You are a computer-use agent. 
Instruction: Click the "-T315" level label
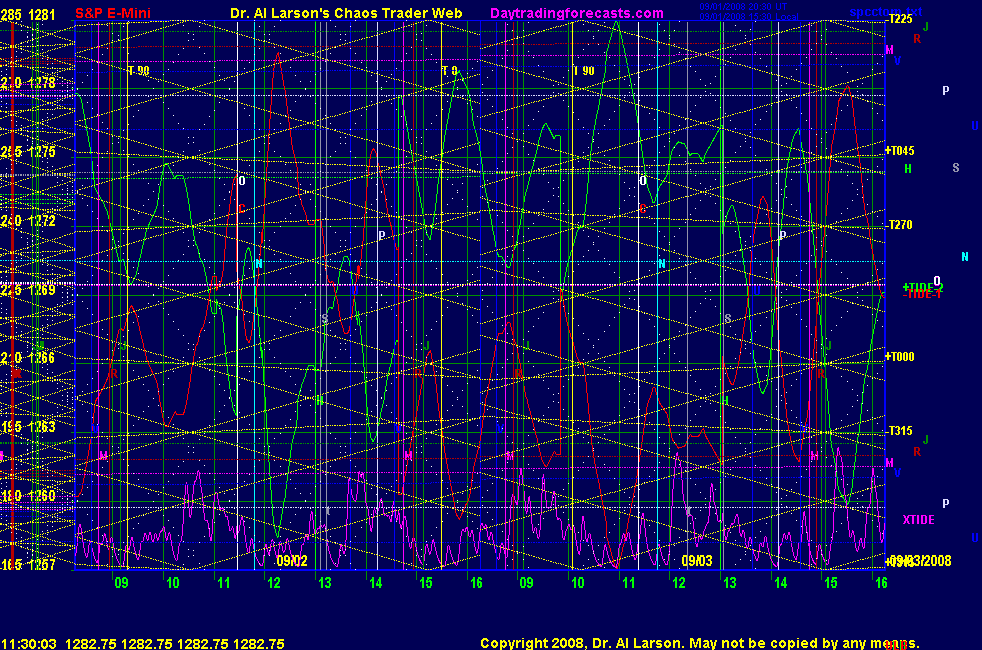coord(899,431)
